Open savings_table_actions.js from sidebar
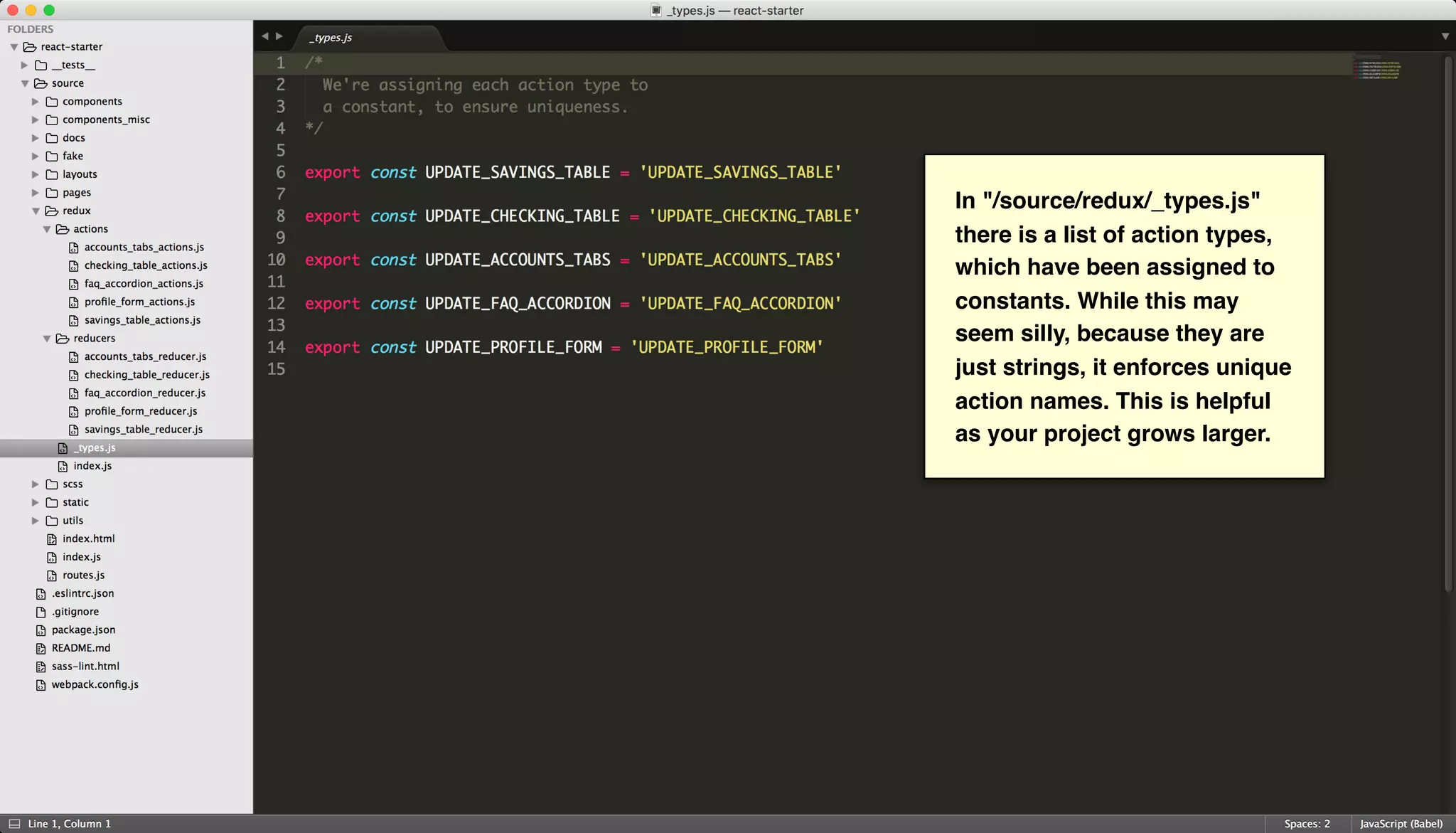The image size is (1456, 833). coord(142,321)
